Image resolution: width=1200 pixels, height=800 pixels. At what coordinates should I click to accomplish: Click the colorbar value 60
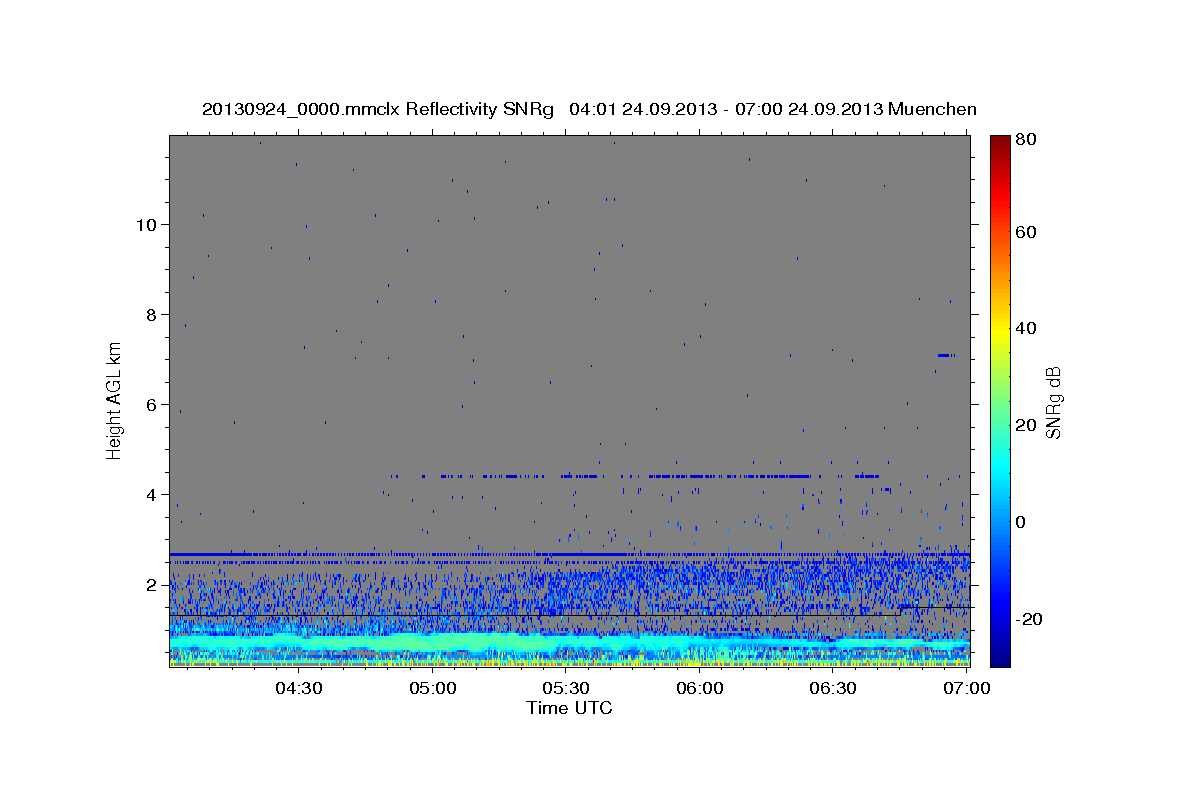[x=1028, y=232]
